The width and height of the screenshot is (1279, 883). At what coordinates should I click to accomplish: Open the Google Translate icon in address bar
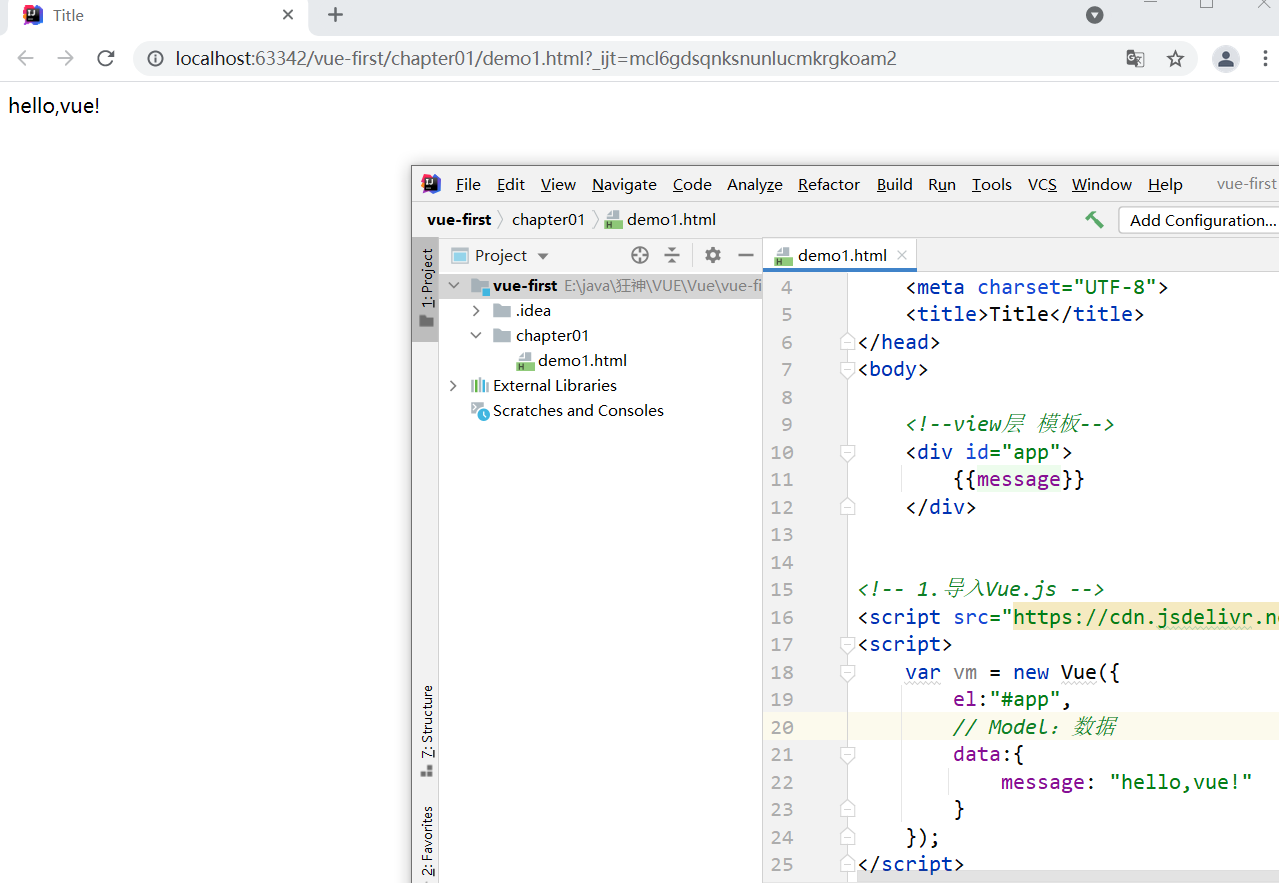[1135, 59]
